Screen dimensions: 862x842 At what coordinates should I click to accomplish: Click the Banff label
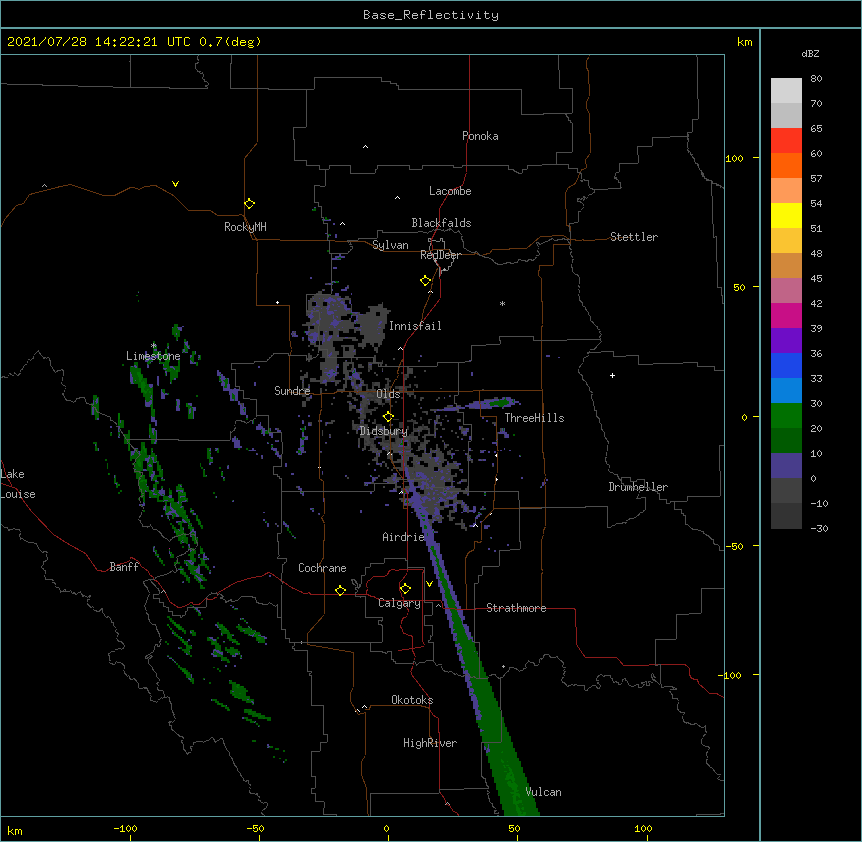[x=124, y=567]
